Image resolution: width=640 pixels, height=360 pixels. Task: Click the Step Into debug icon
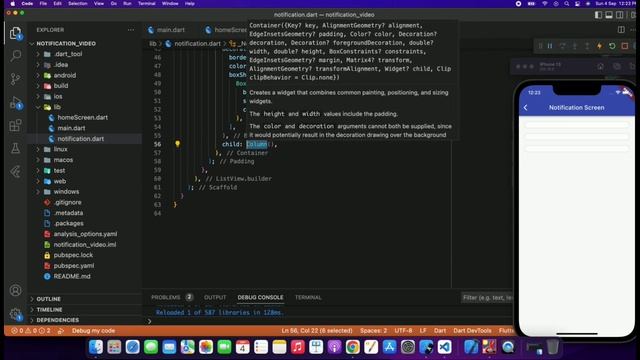click(575, 46)
